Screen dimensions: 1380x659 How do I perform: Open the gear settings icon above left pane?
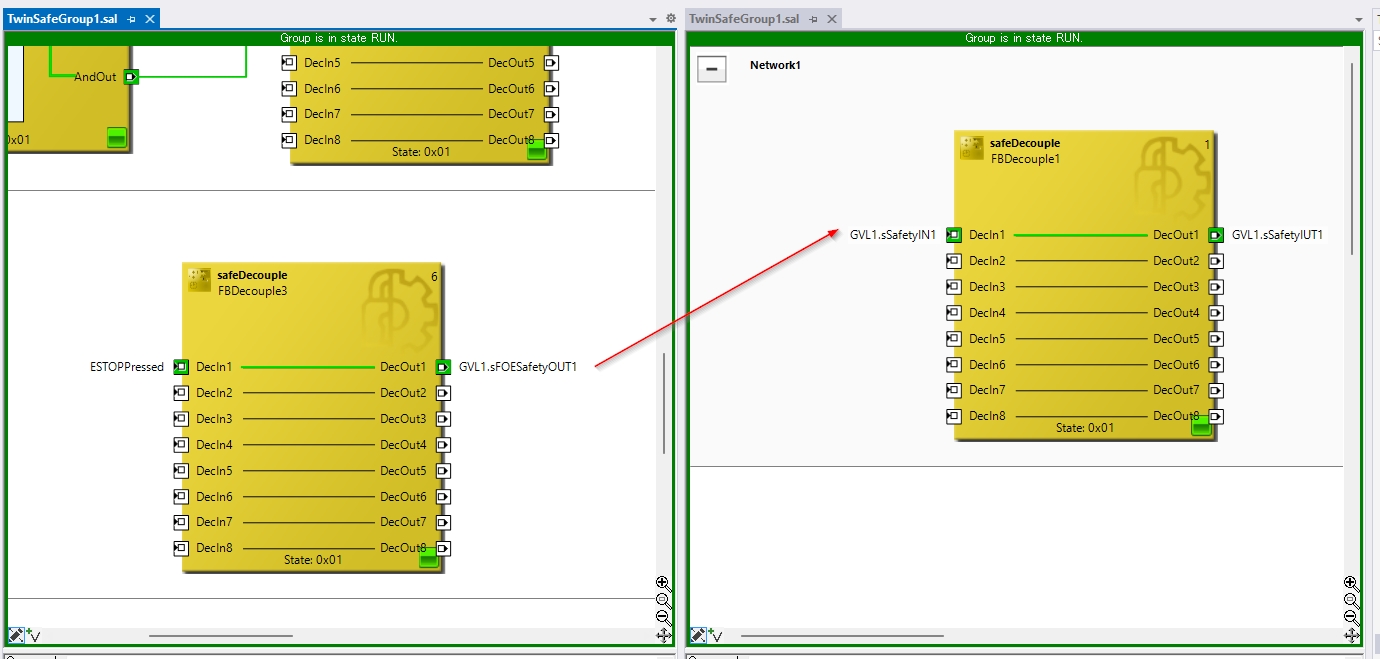point(671,19)
